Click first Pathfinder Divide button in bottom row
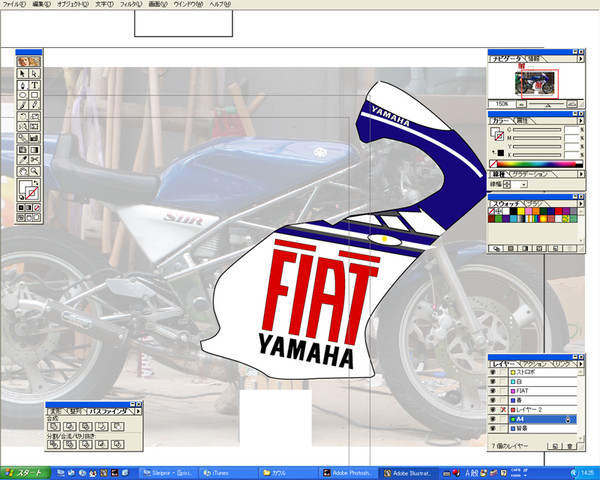The image size is (600, 480). pos(54,444)
